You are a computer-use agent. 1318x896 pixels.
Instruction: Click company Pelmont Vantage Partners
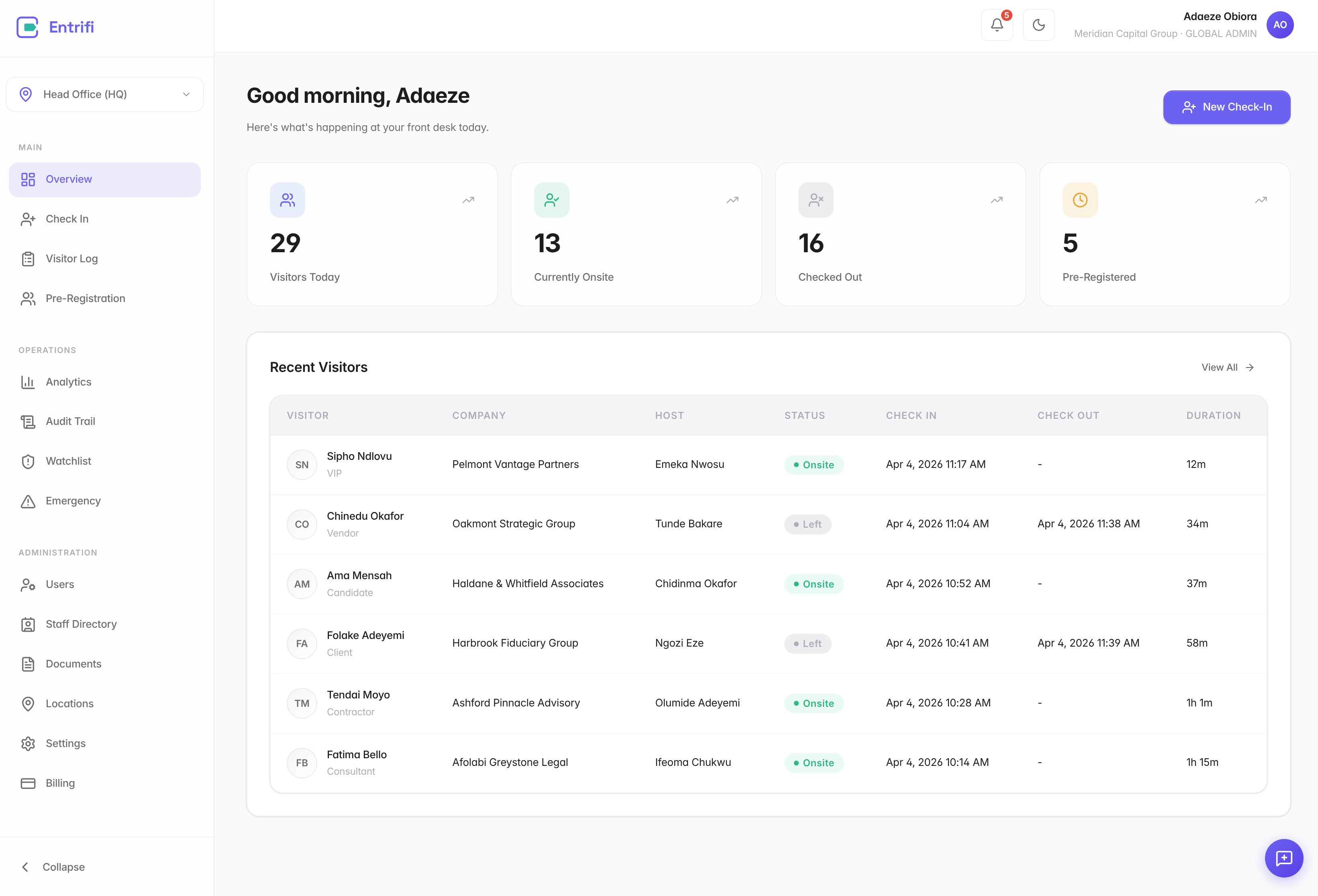coord(516,464)
